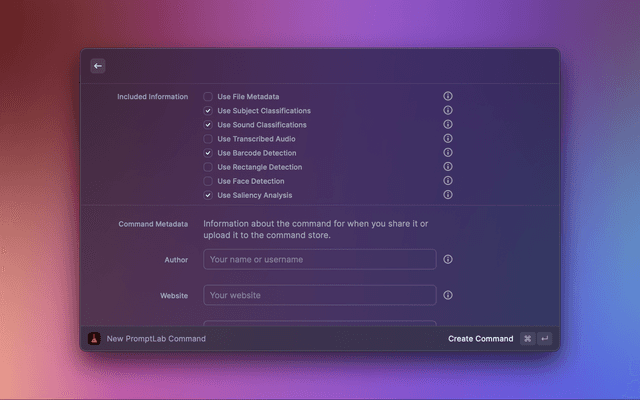This screenshot has width=640, height=400.
Task: Click into the Website text field
Action: click(x=320, y=295)
